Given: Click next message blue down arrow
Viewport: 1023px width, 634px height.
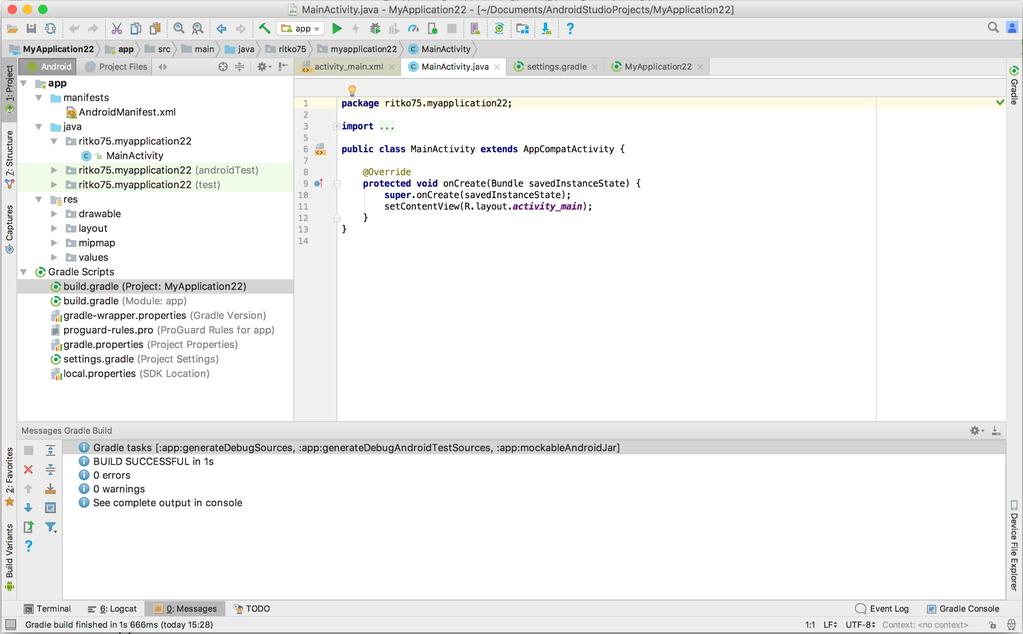Looking at the screenshot, I should tap(28, 507).
